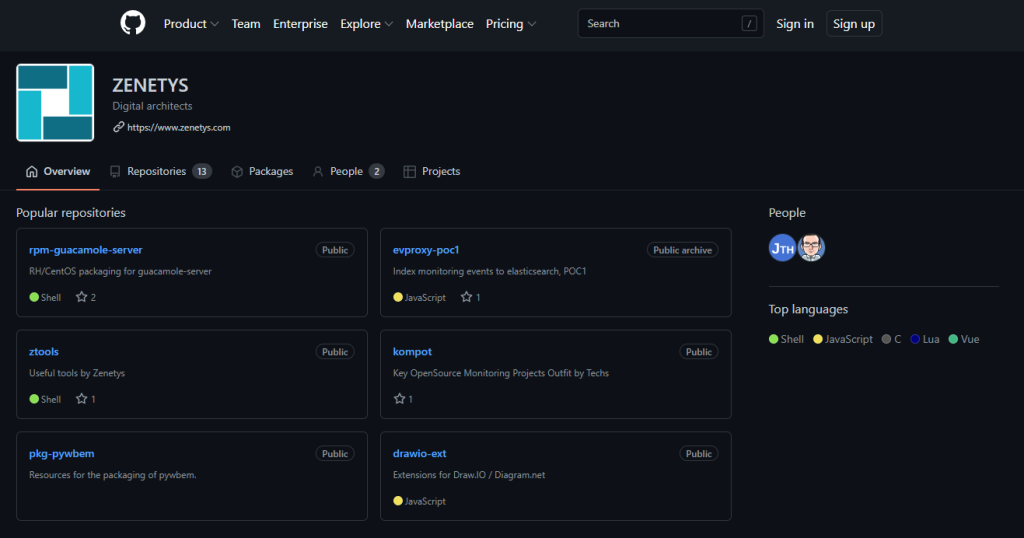The width and height of the screenshot is (1024, 538).
Task: Go to the Projects tab
Action: 432,172
